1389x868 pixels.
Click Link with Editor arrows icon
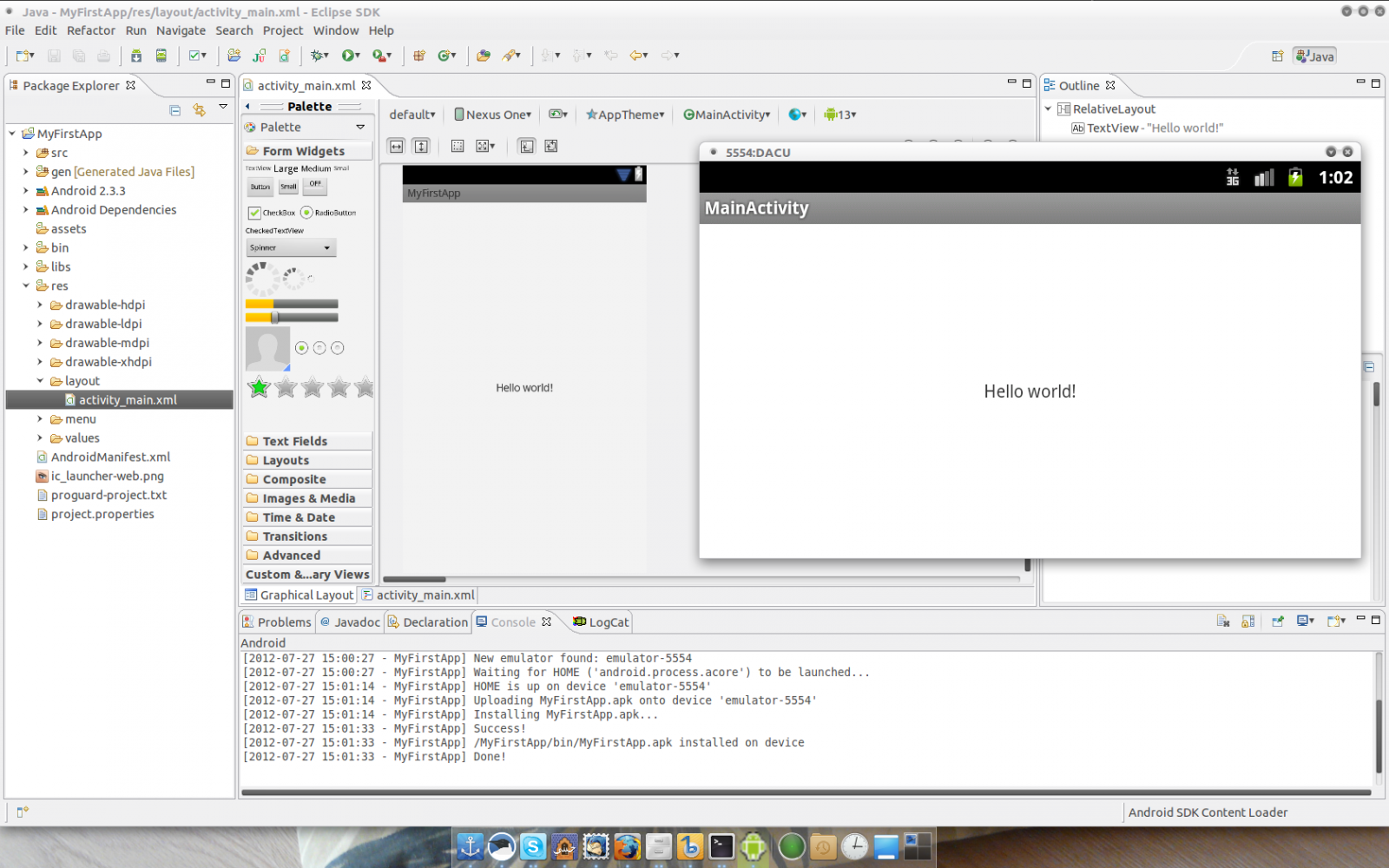200,110
